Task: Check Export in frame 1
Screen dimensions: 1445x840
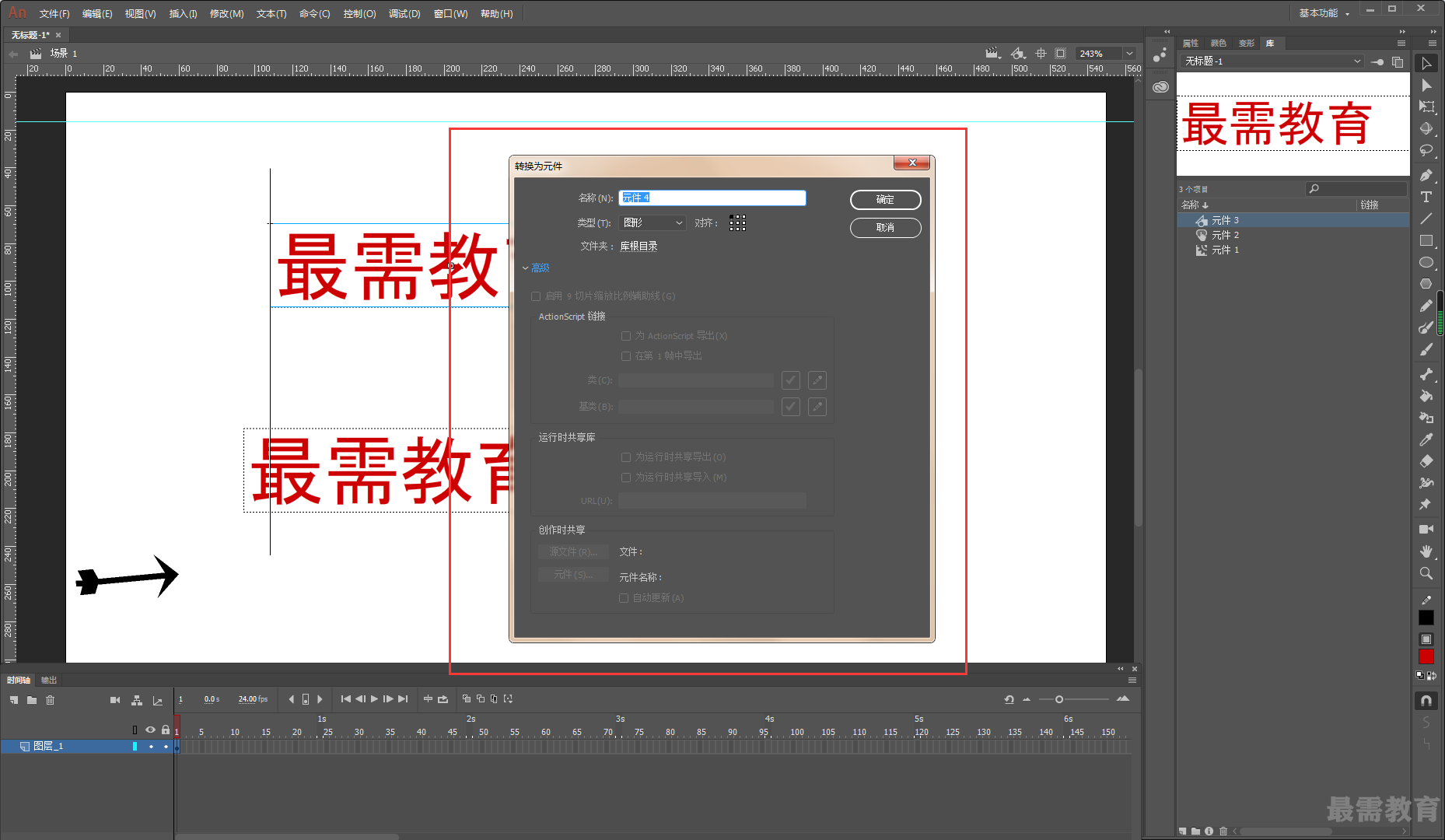Action: tap(626, 356)
